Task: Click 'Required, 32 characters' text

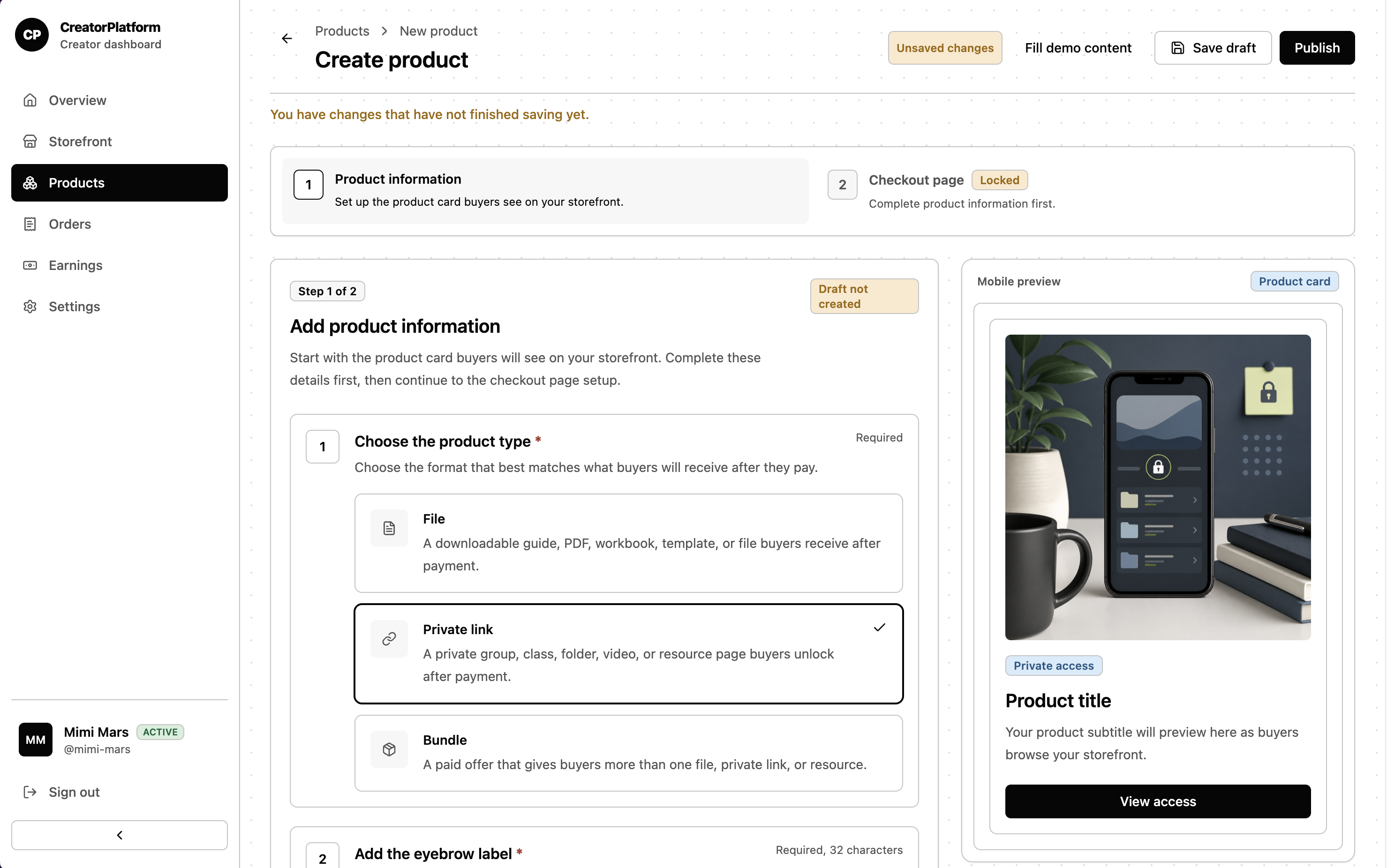Action: click(x=838, y=850)
